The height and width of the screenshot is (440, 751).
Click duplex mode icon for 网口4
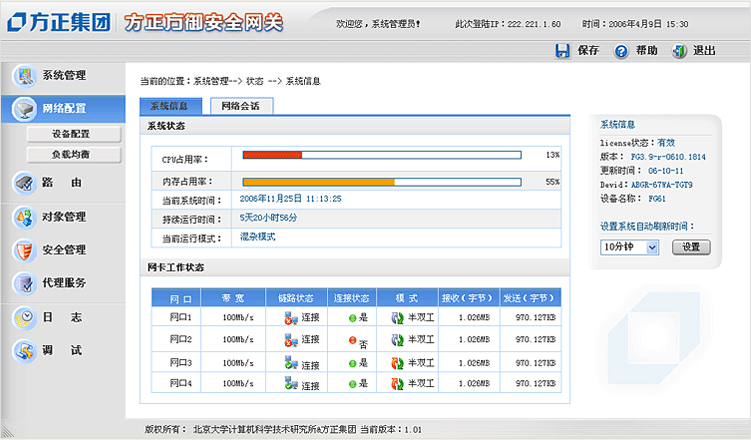click(x=398, y=384)
